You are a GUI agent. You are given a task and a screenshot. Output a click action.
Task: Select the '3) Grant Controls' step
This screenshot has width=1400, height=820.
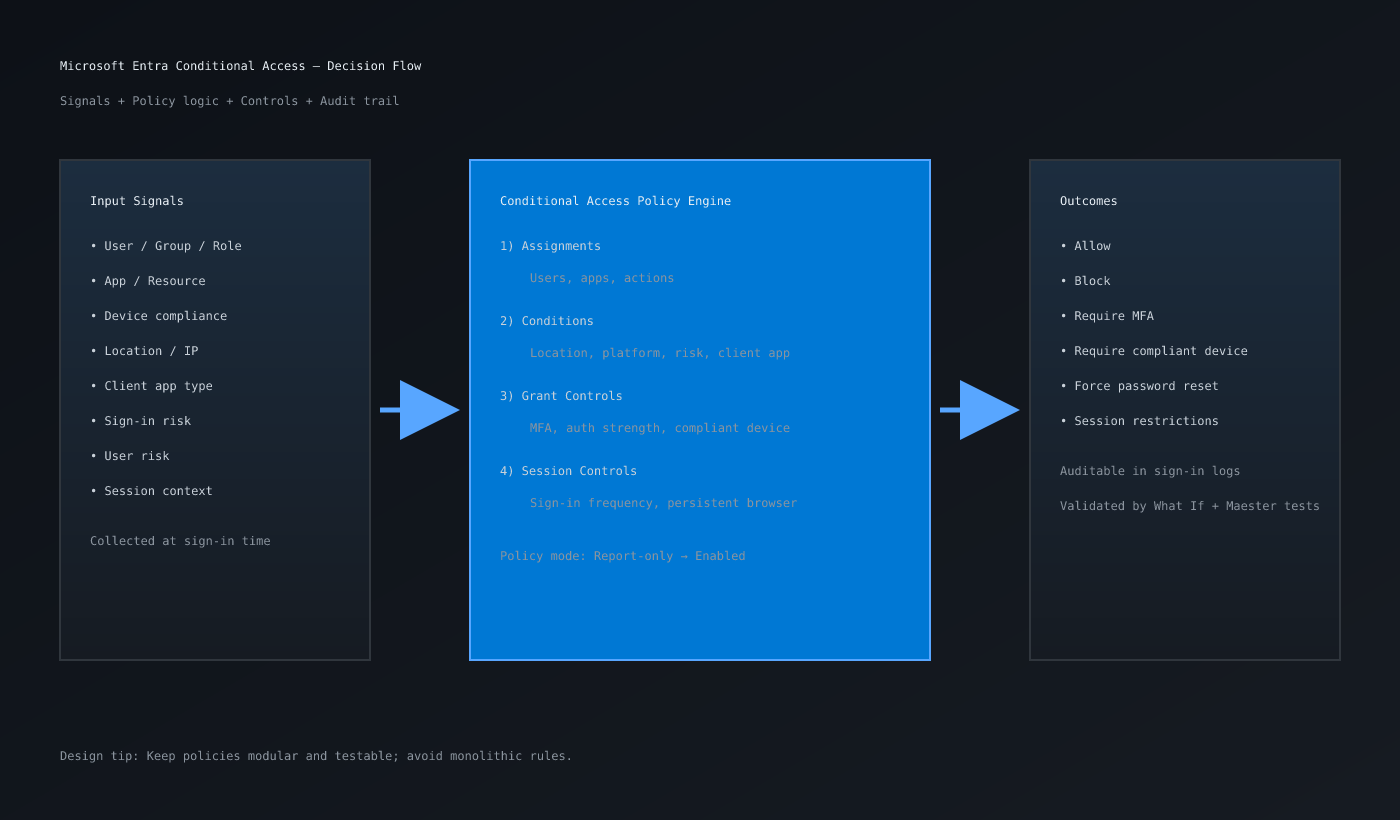coord(561,396)
